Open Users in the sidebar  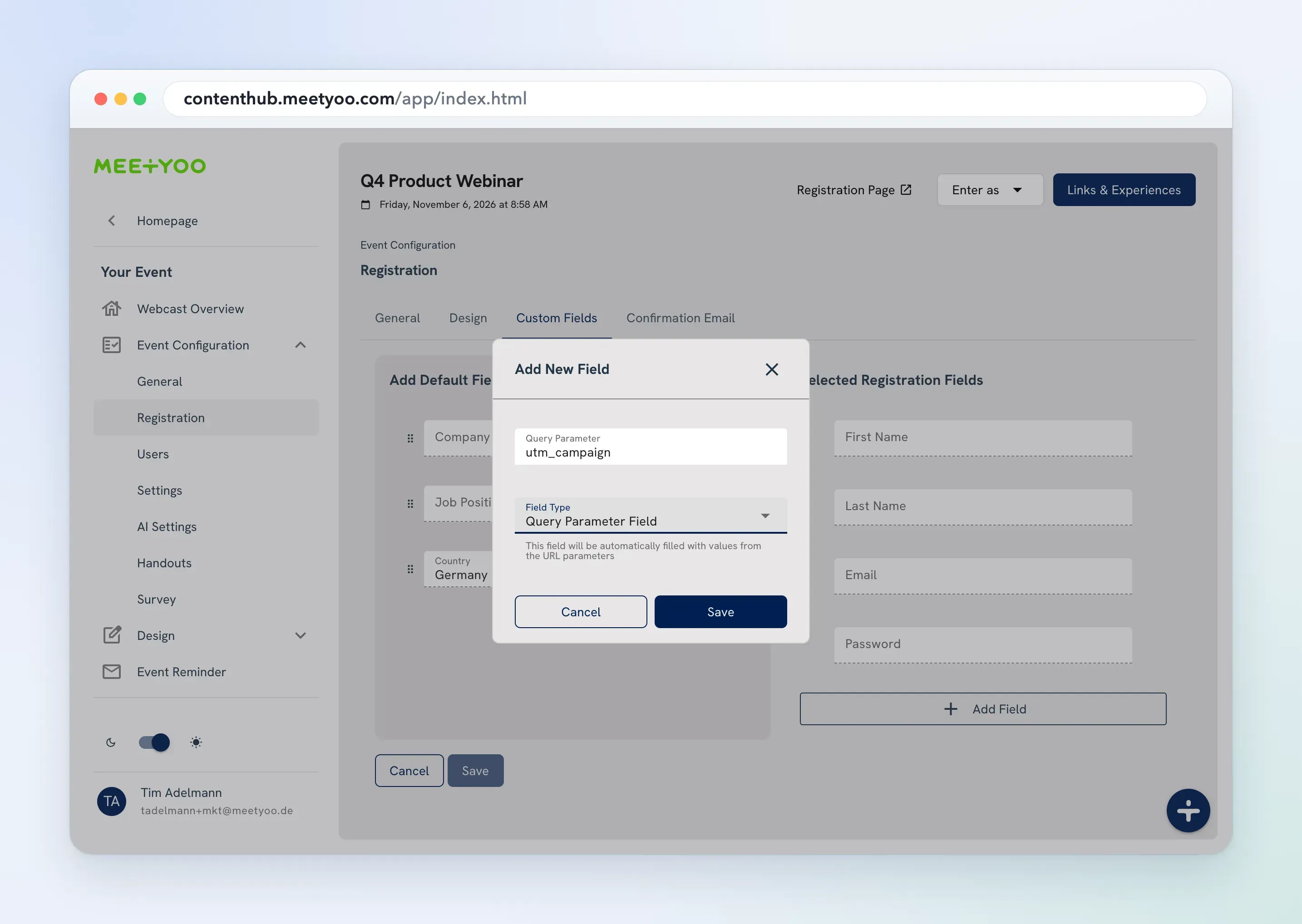coord(206,454)
